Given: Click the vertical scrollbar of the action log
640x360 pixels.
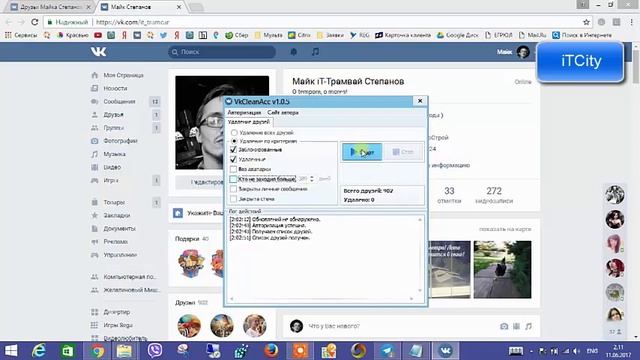Looking at the screenshot, I should [x=420, y=255].
